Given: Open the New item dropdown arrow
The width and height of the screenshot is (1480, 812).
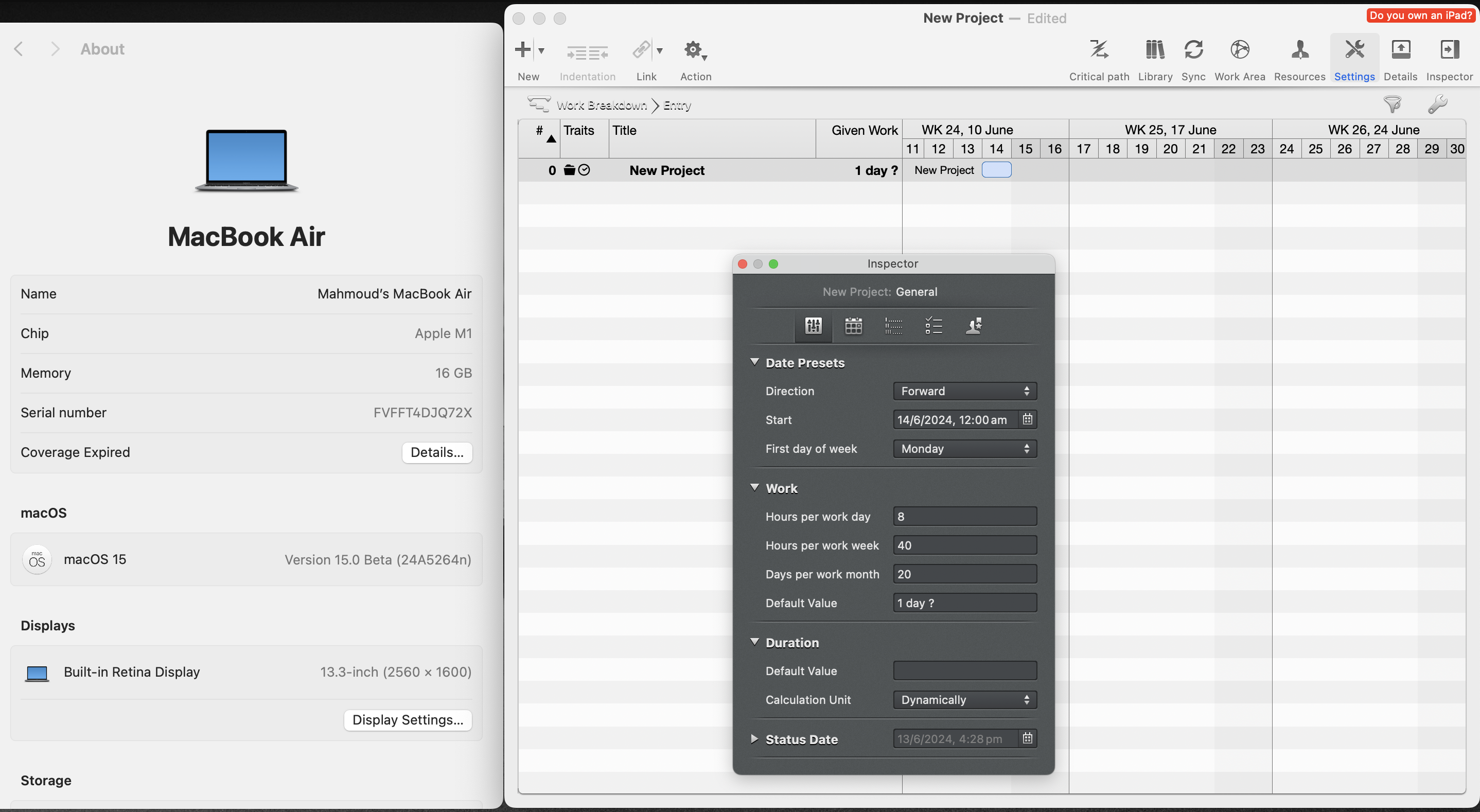Looking at the screenshot, I should 541,51.
